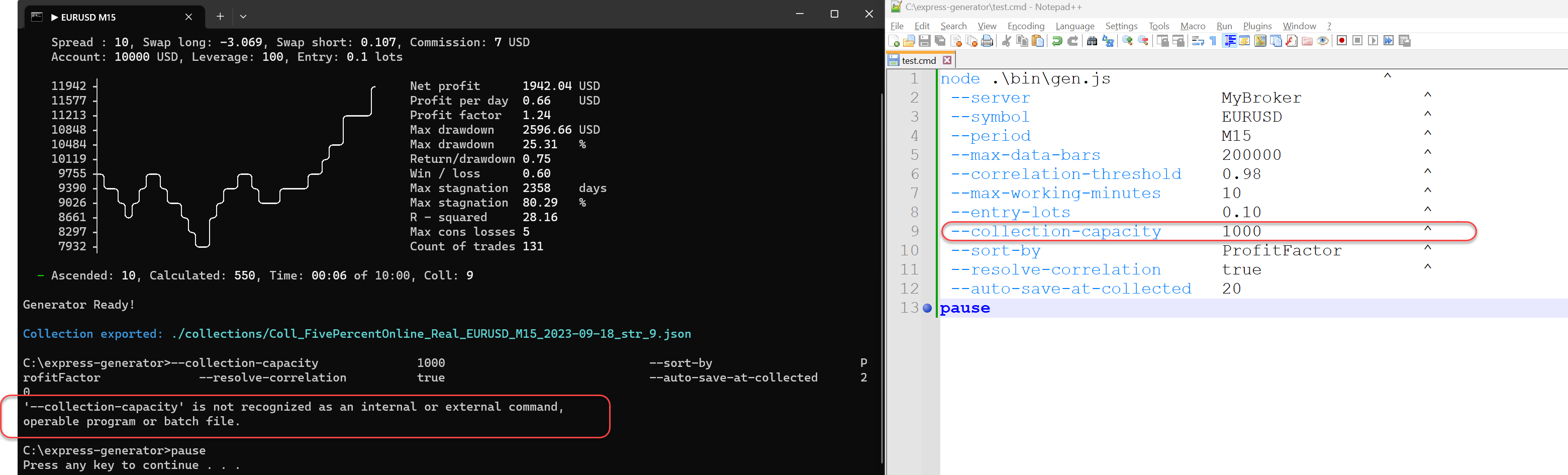
Task: Click the save-state icon on test.cmd tab
Action: tap(894, 60)
